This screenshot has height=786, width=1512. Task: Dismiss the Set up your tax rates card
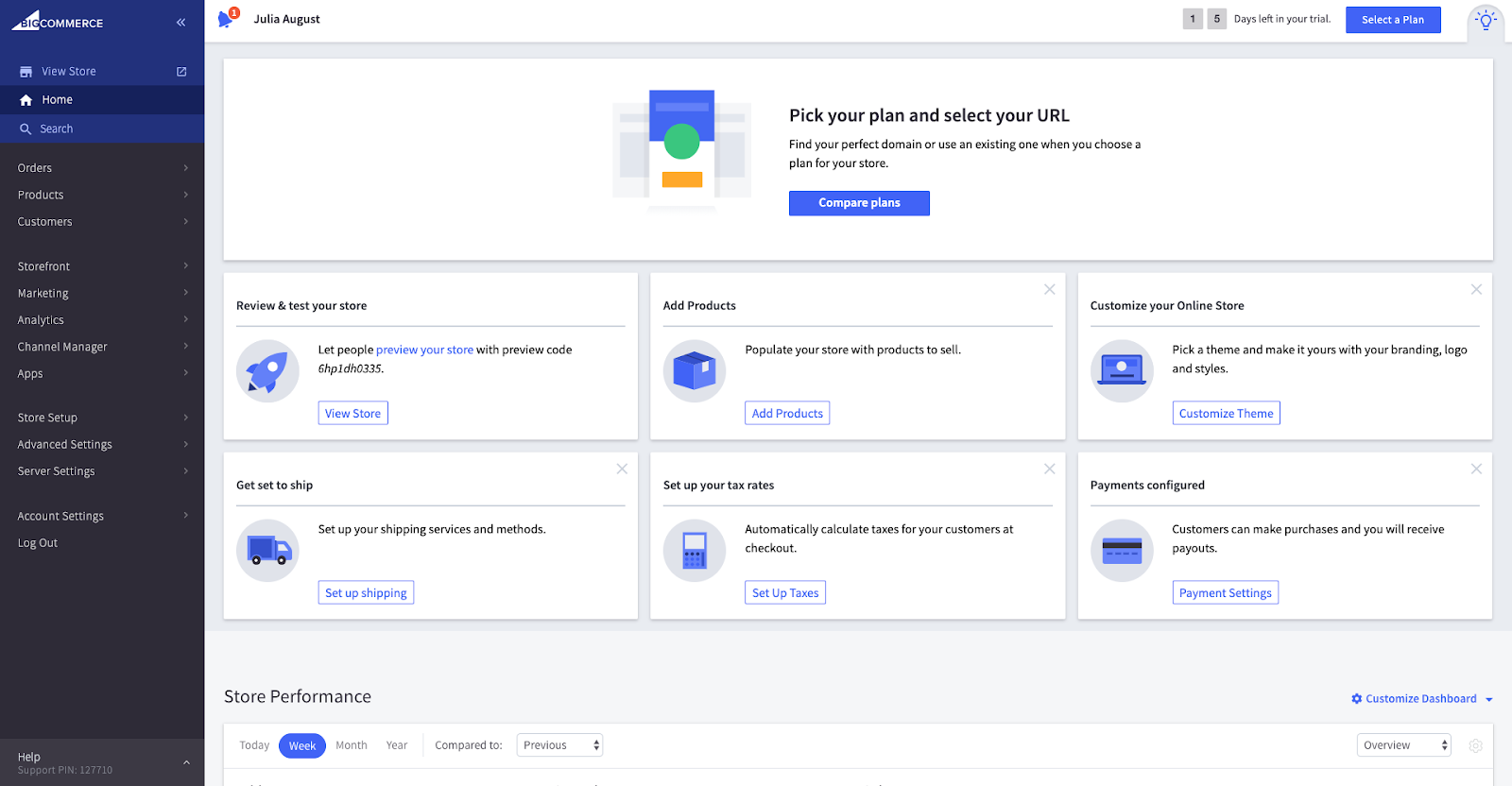pyautogui.click(x=1049, y=469)
